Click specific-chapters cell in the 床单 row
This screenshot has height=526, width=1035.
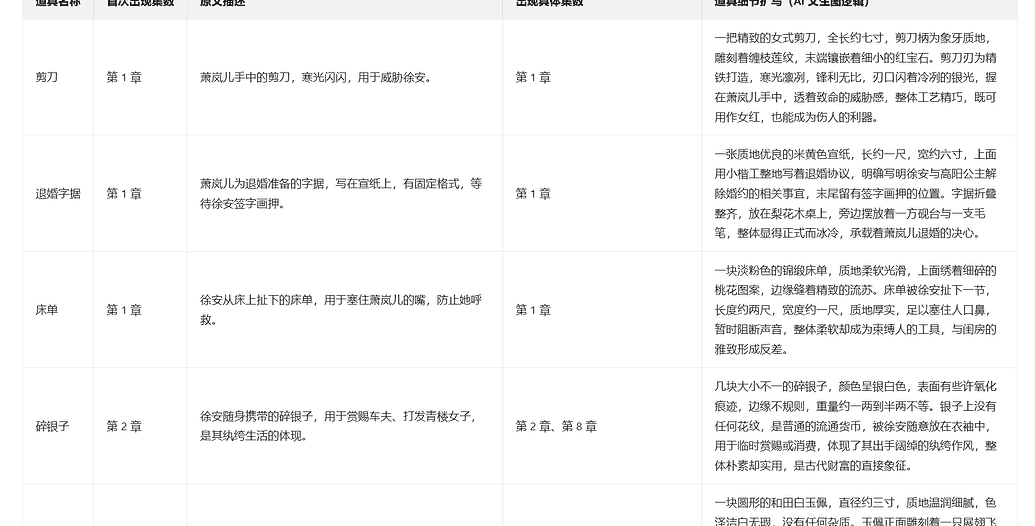533,310
